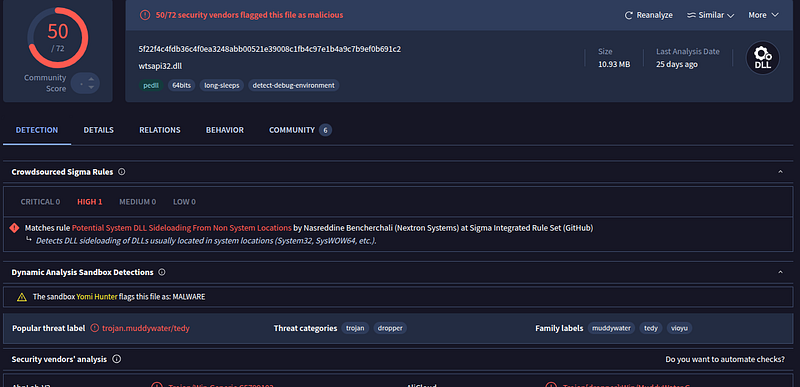Viewport: 800px width, 387px height.
Task: Open Potential System DLL Sideloading rule link
Action: pyautogui.click(x=182, y=228)
